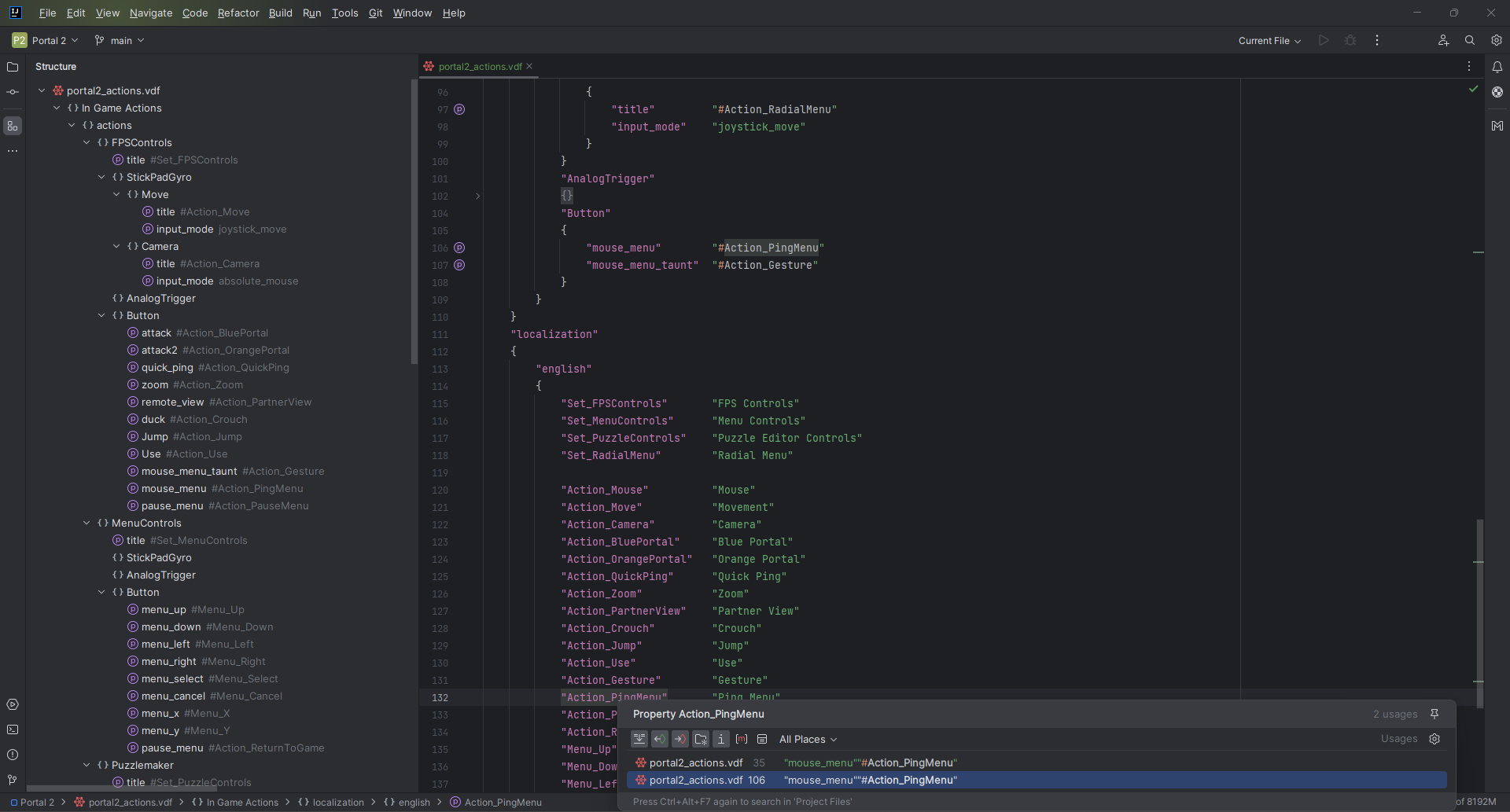The width and height of the screenshot is (1510, 812).
Task: Open More Actions vertical dots in toolbar
Action: coord(1377,40)
